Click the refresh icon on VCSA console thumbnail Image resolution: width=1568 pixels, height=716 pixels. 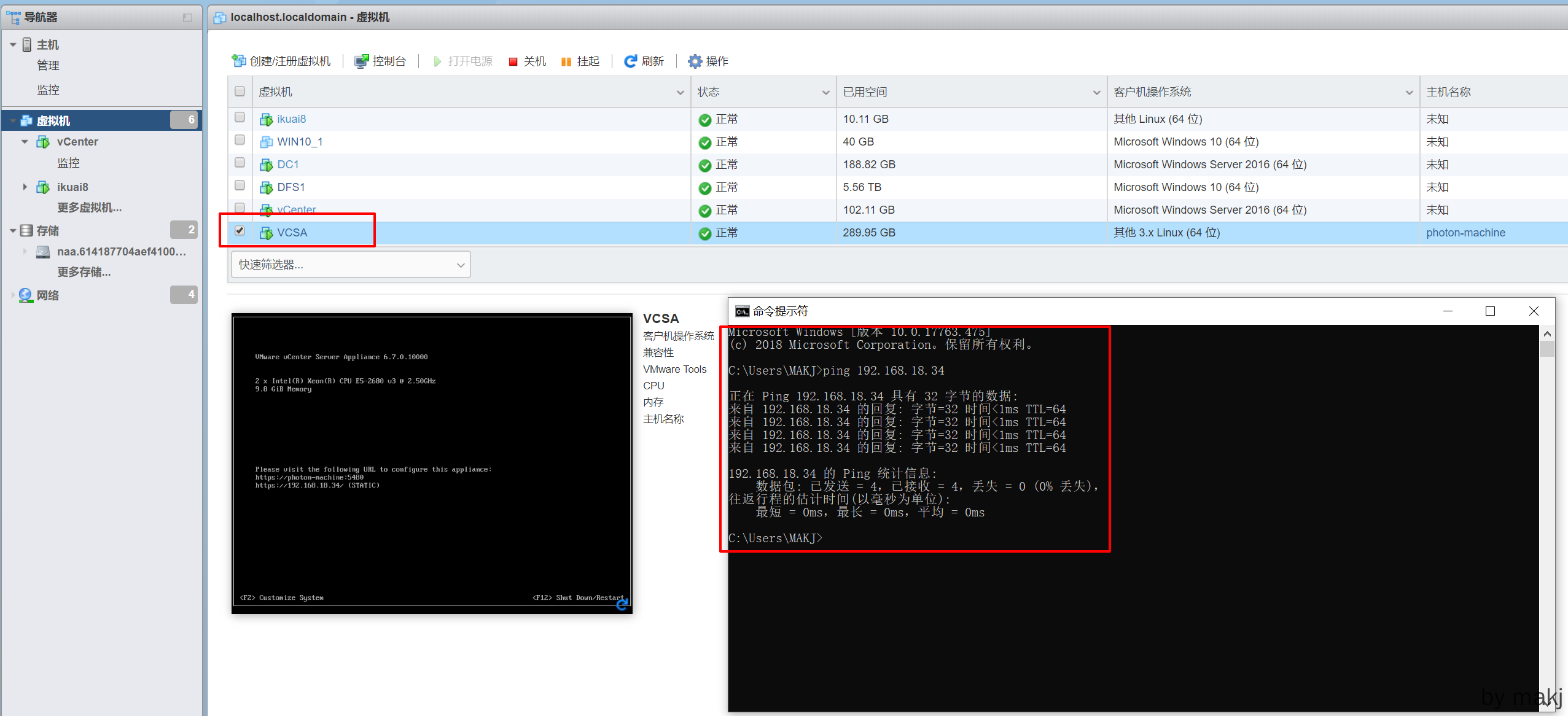pyautogui.click(x=622, y=605)
